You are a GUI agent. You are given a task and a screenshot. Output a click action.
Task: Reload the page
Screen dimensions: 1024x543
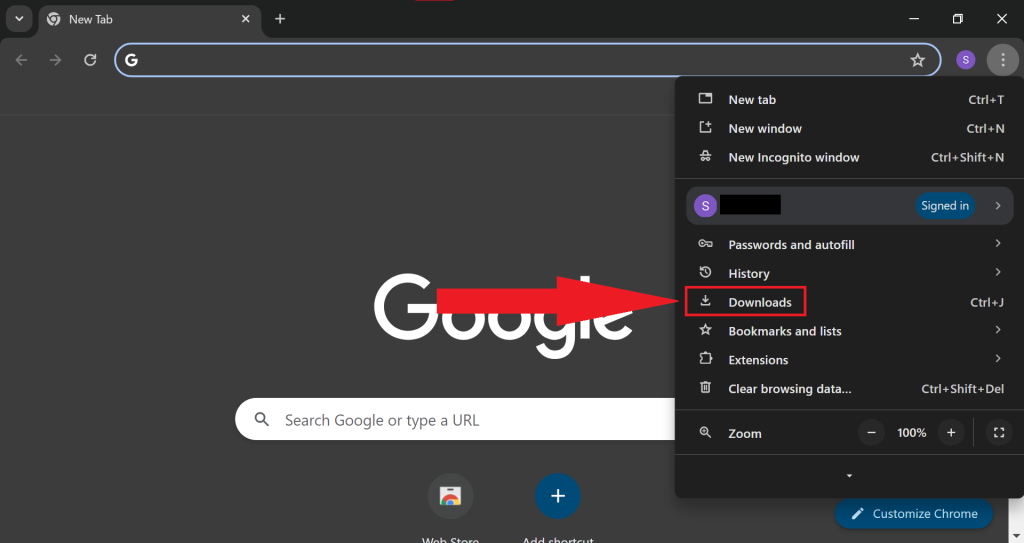(x=90, y=60)
